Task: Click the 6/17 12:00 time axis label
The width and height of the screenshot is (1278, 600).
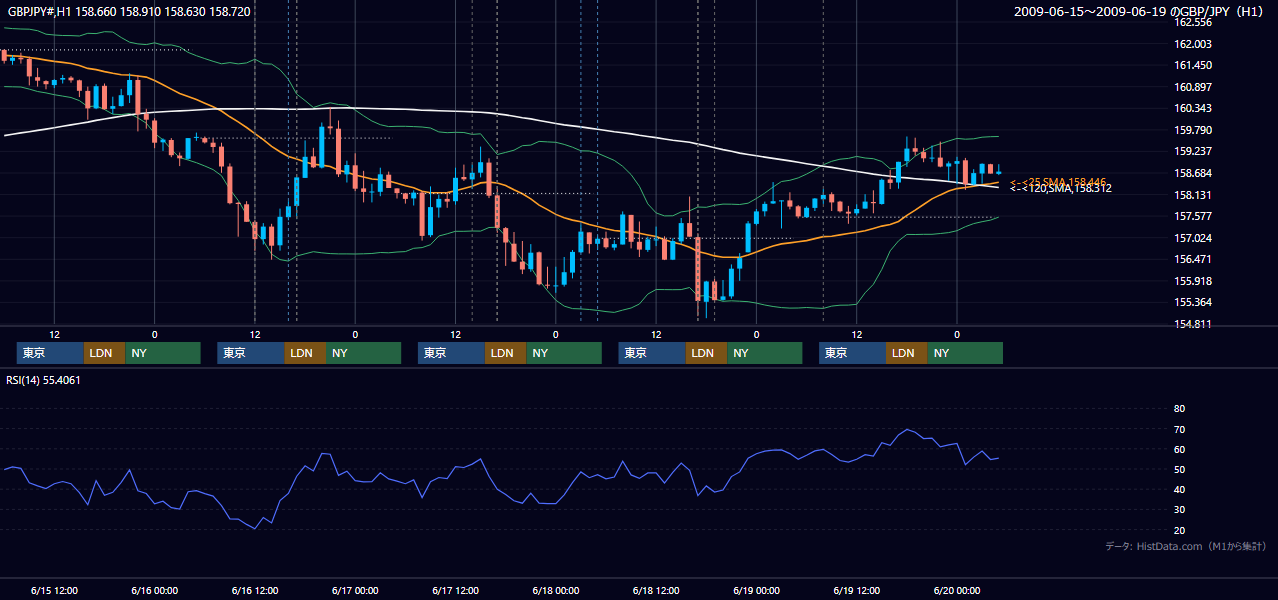Action: pyautogui.click(x=455, y=590)
